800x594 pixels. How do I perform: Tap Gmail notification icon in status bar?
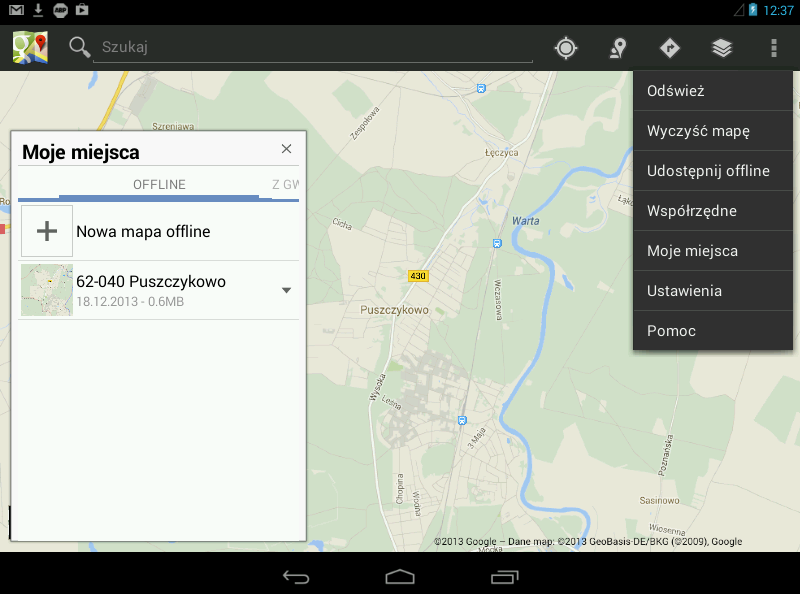[x=16, y=10]
